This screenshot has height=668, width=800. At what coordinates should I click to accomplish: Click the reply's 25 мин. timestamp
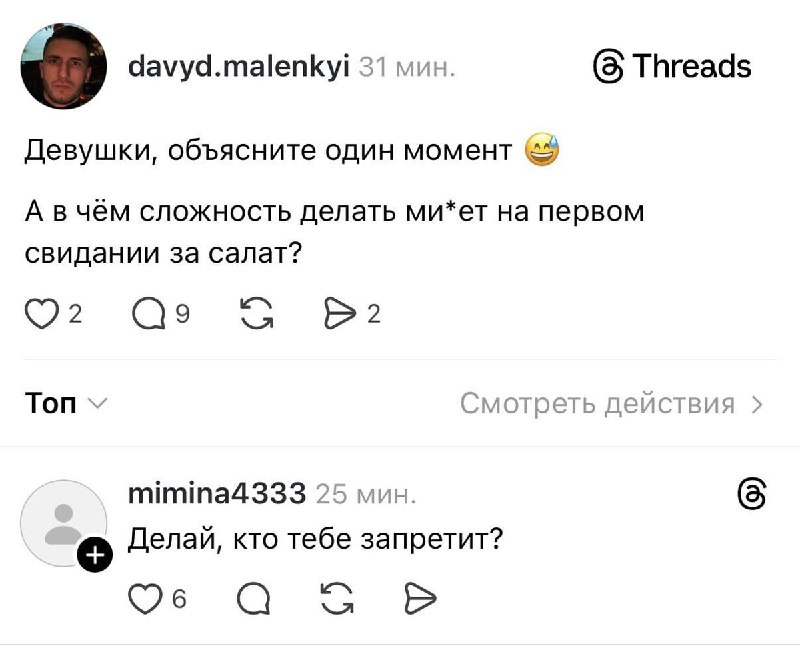click(365, 493)
